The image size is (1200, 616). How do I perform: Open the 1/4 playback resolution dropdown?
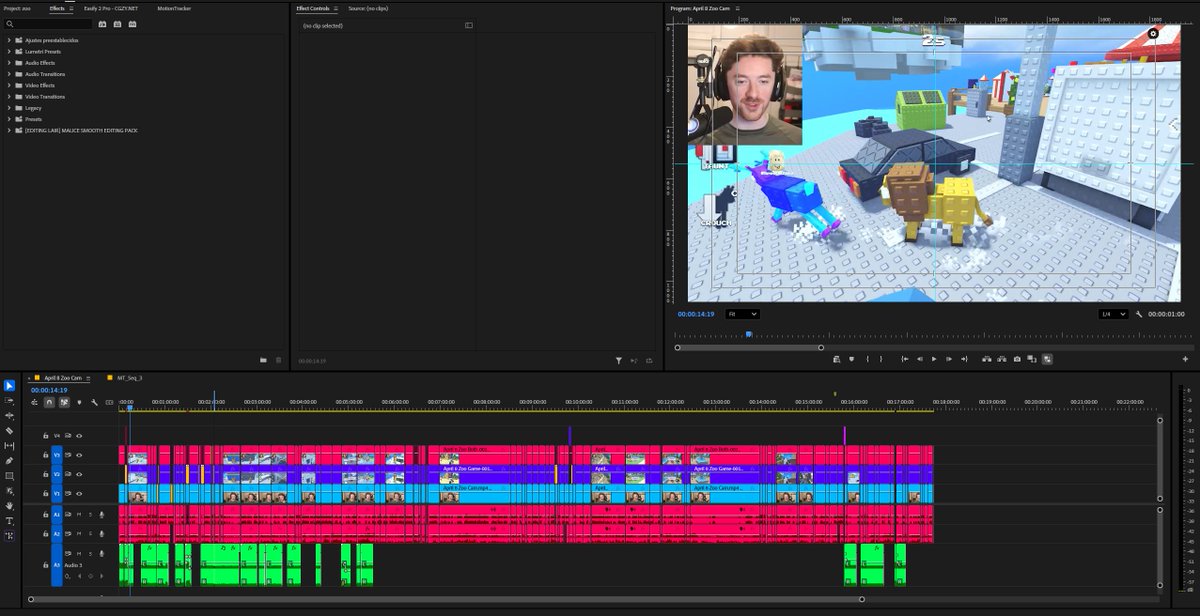1113,313
